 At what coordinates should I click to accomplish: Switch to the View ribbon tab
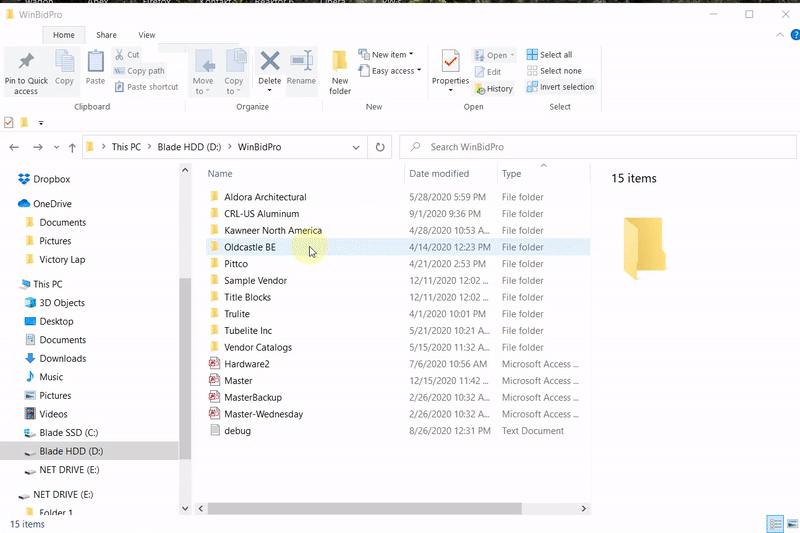[146, 35]
